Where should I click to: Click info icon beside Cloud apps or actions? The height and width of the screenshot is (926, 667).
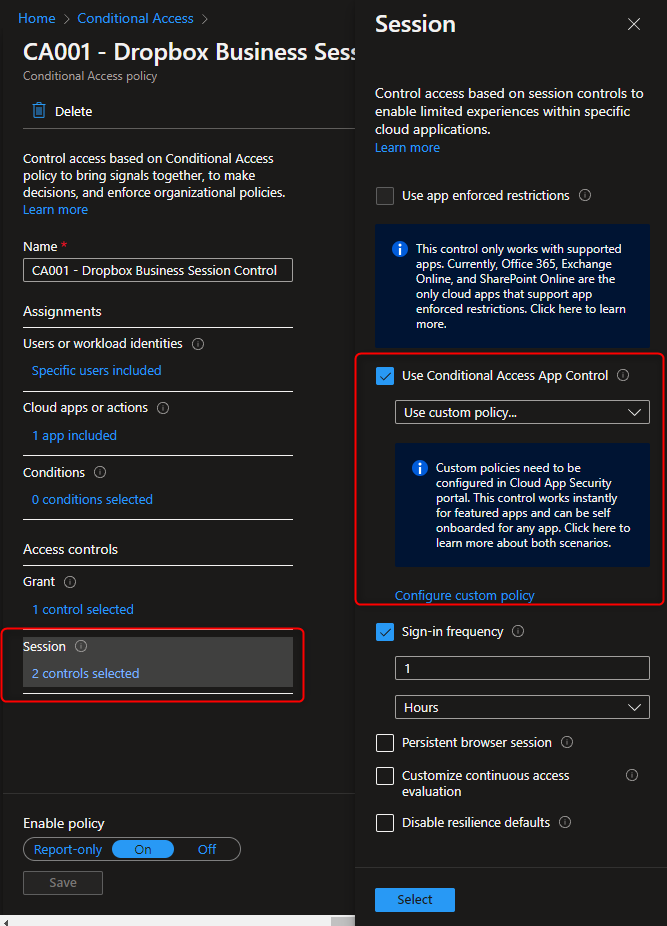pos(163,408)
